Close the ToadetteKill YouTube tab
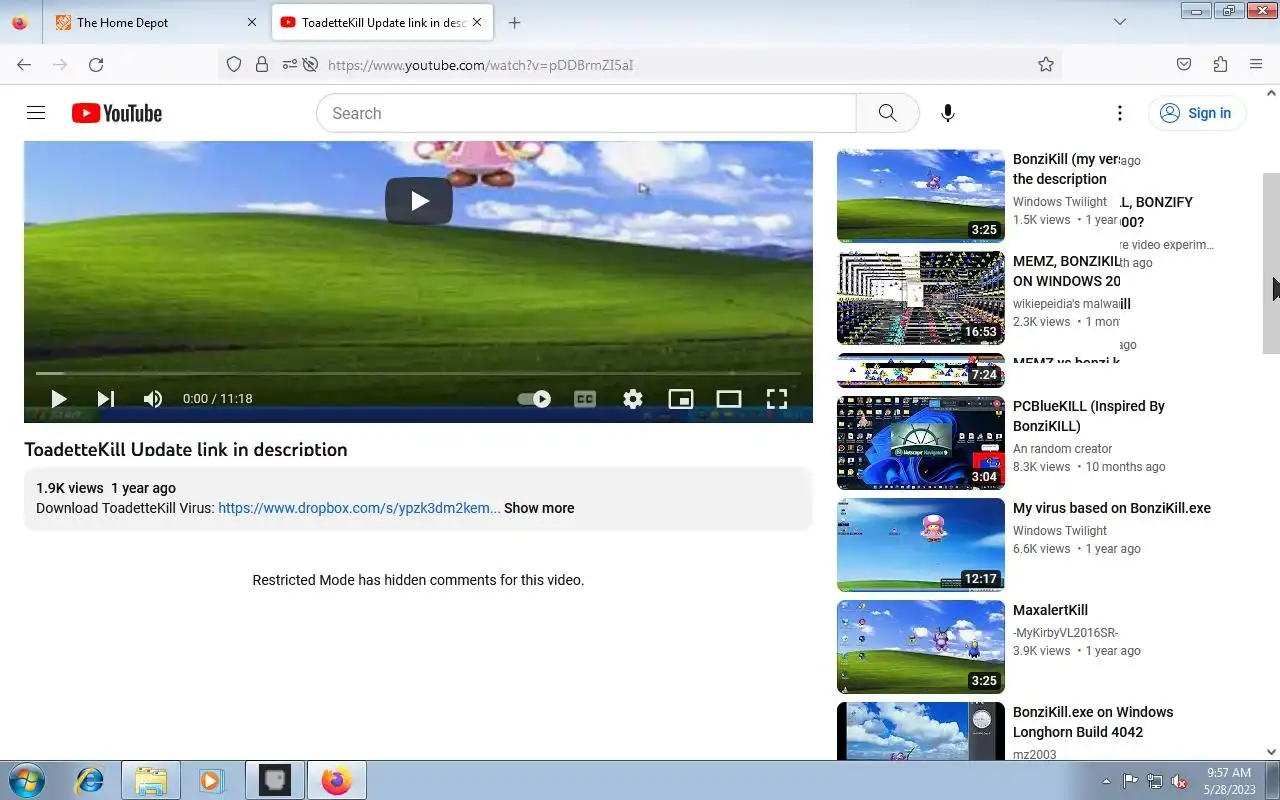 pyautogui.click(x=477, y=22)
